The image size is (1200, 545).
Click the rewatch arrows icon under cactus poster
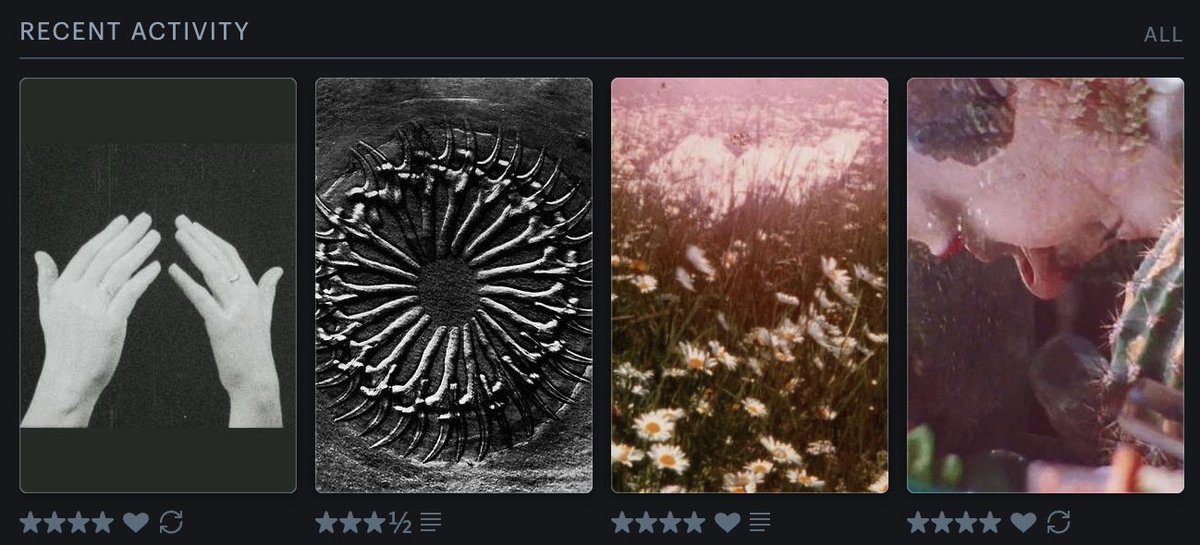[x=1059, y=522]
